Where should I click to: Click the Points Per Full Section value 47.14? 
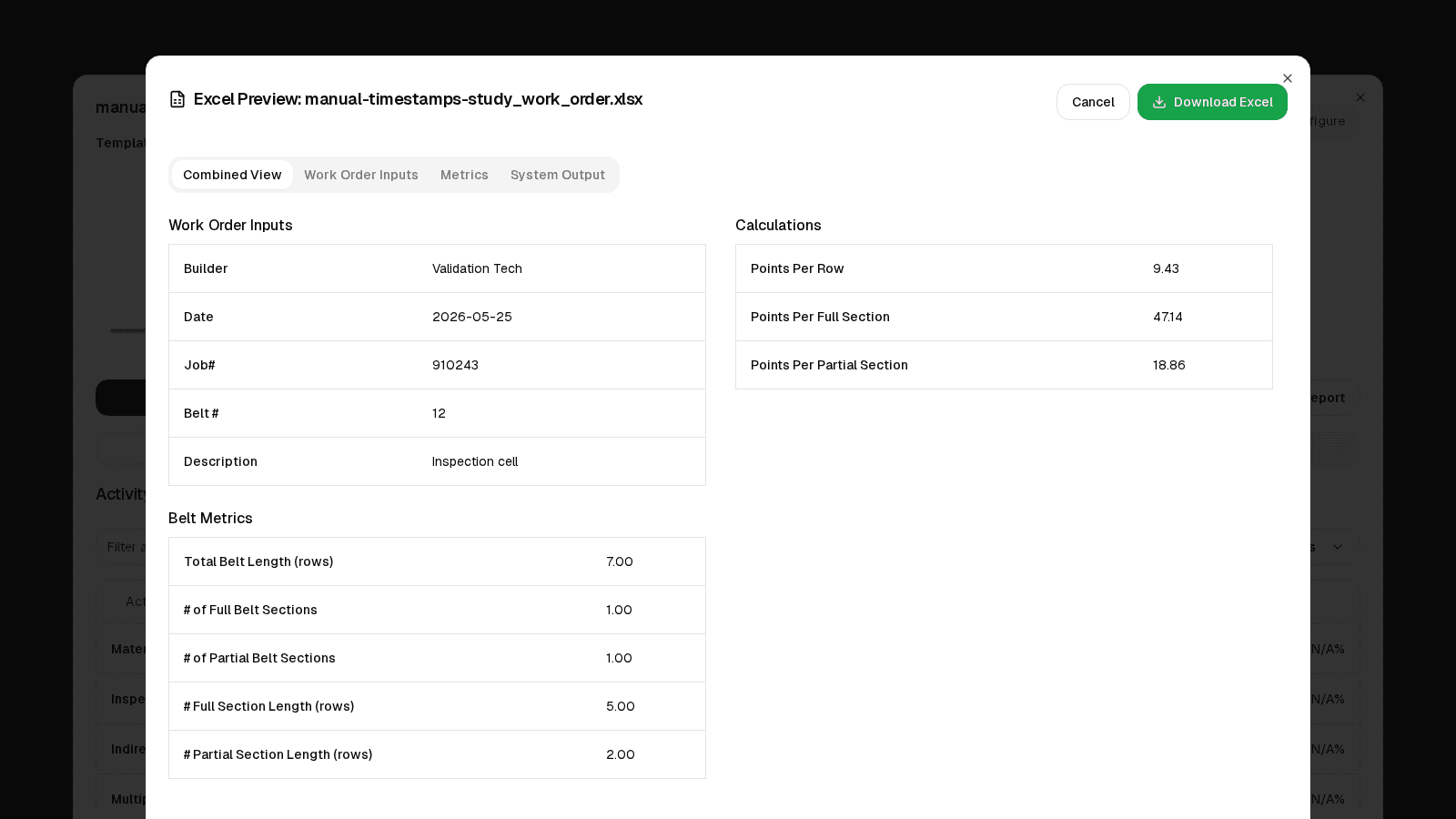coord(1168,317)
